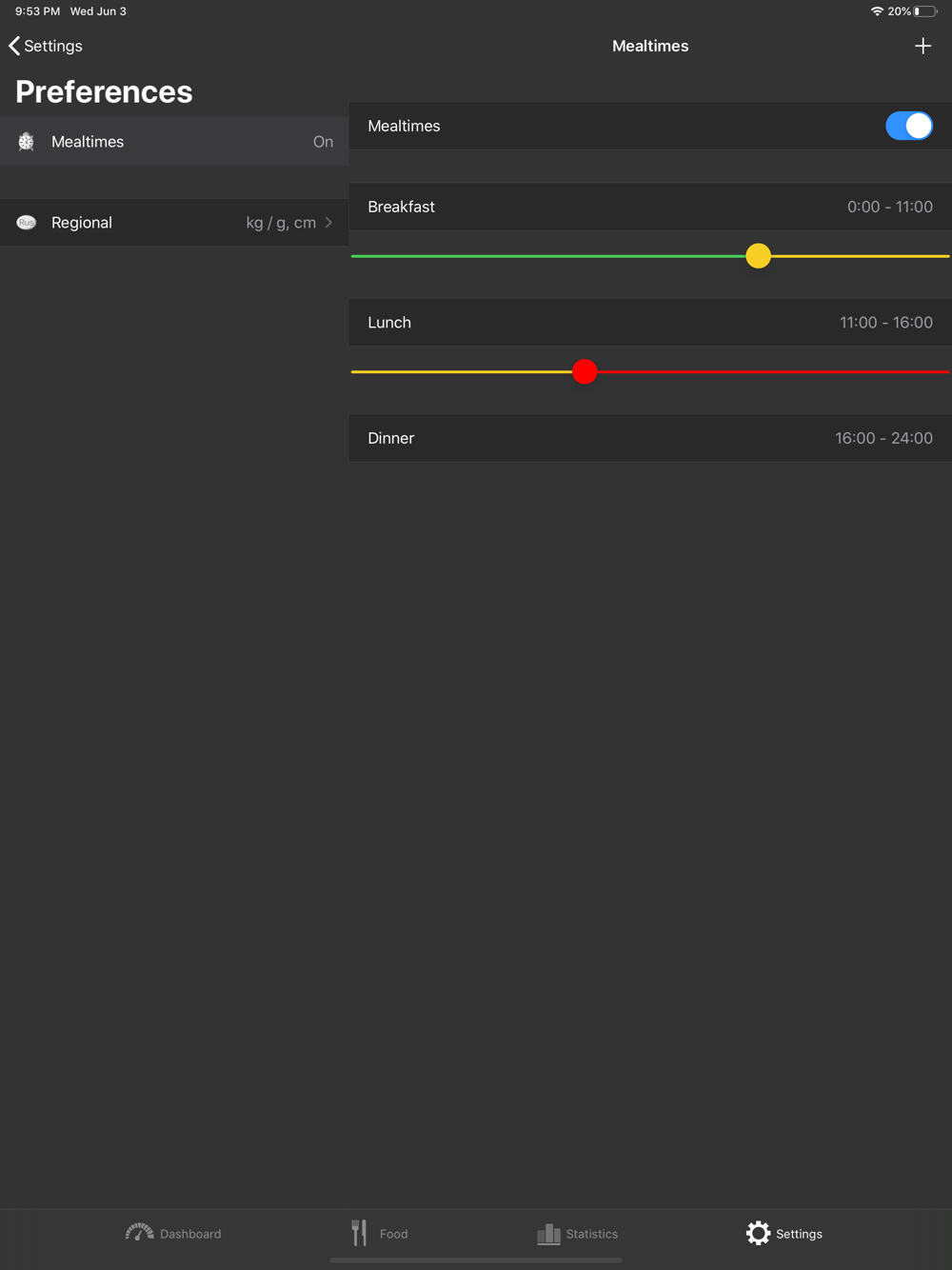Viewport: 952px width, 1270px height.
Task: Check the Wi-Fi status icon
Action: point(877,11)
